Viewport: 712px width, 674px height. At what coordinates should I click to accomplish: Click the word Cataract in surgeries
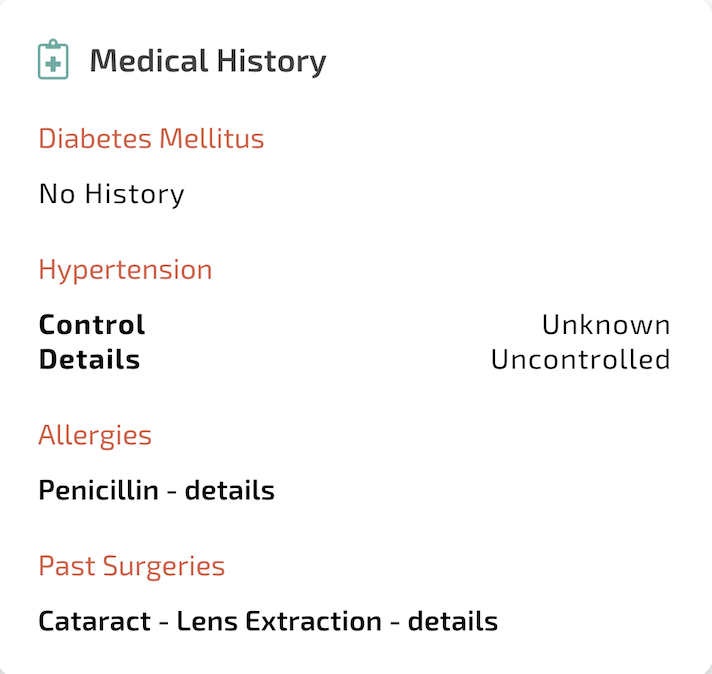pyautogui.click(x=95, y=621)
